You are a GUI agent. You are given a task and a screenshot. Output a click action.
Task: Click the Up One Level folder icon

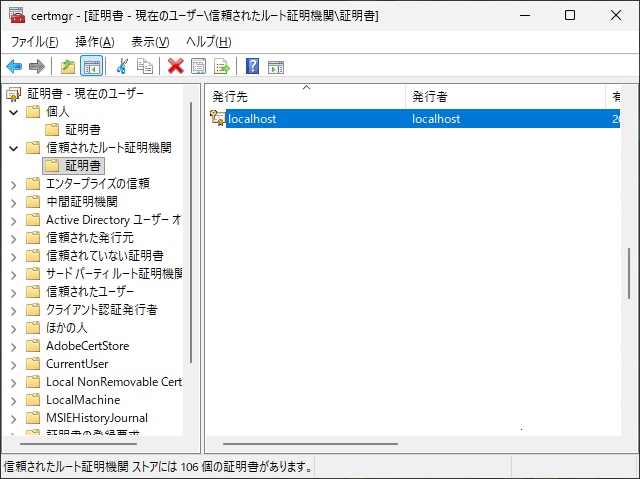click(x=67, y=67)
